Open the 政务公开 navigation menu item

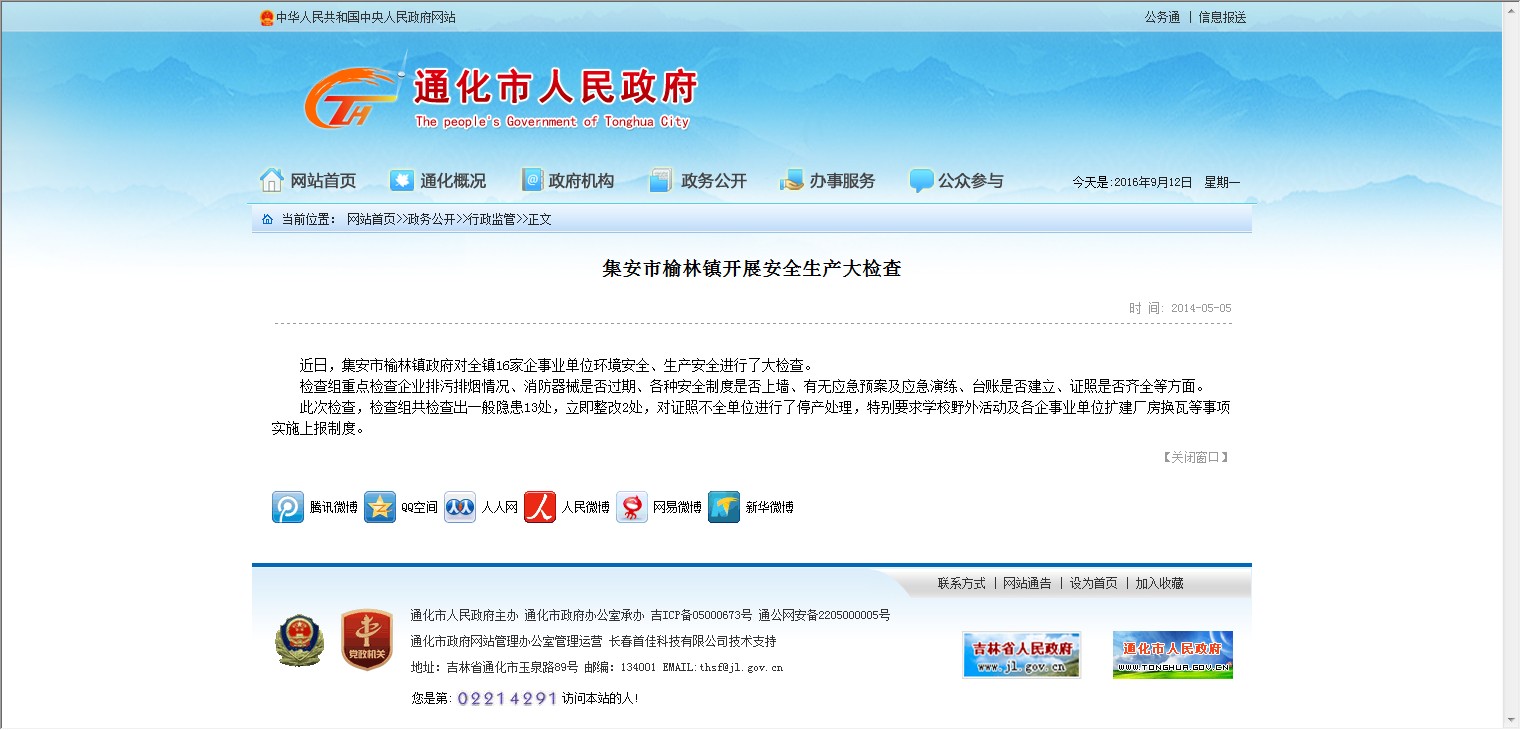[x=698, y=181]
